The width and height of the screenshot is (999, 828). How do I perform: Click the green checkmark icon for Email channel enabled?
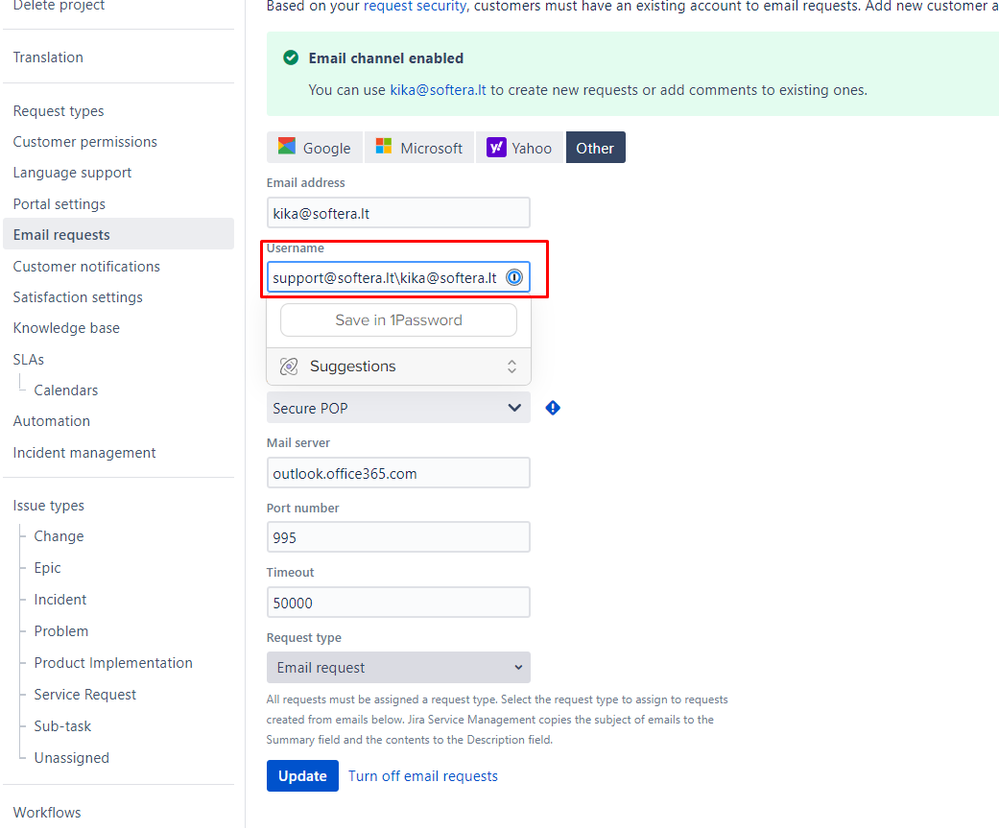[x=291, y=58]
